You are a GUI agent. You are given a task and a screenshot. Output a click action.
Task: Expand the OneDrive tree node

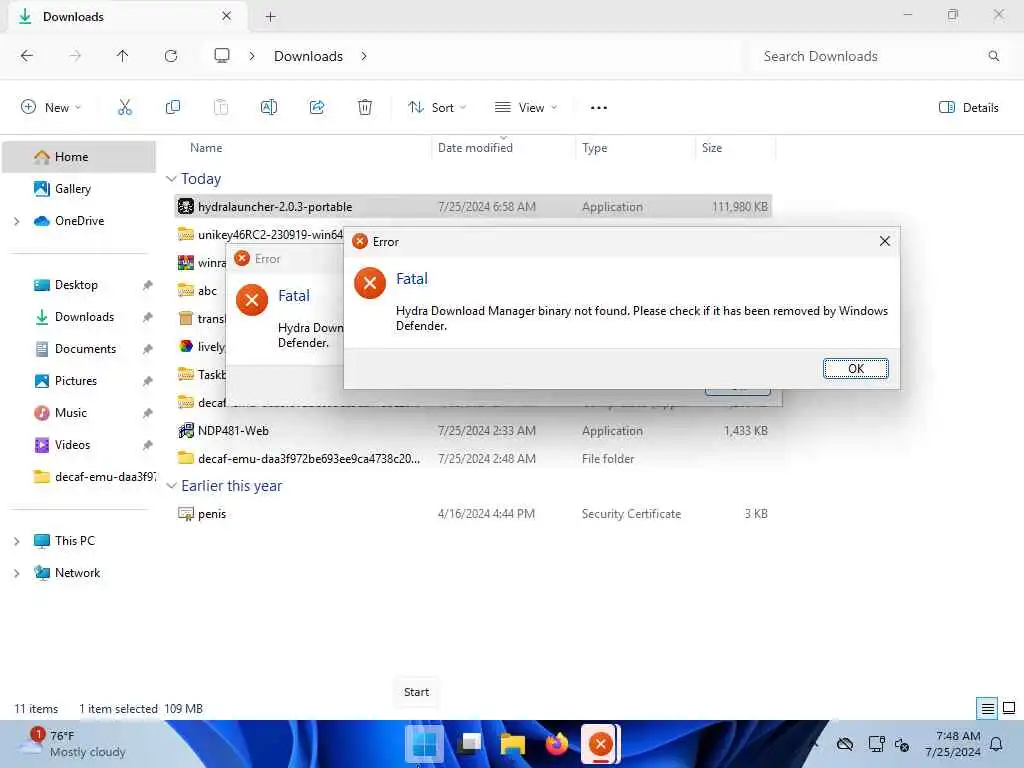click(16, 221)
